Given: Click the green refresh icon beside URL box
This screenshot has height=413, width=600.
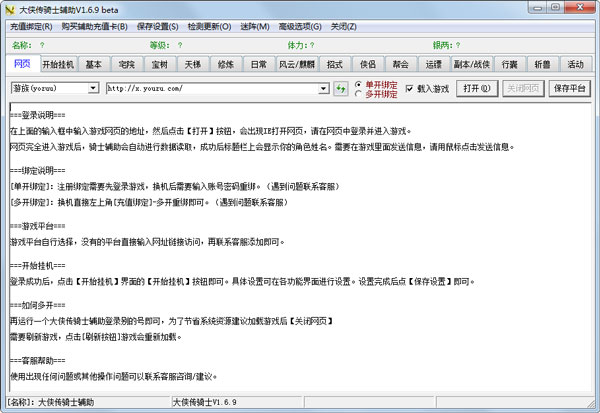Looking at the screenshot, I should (340, 88).
